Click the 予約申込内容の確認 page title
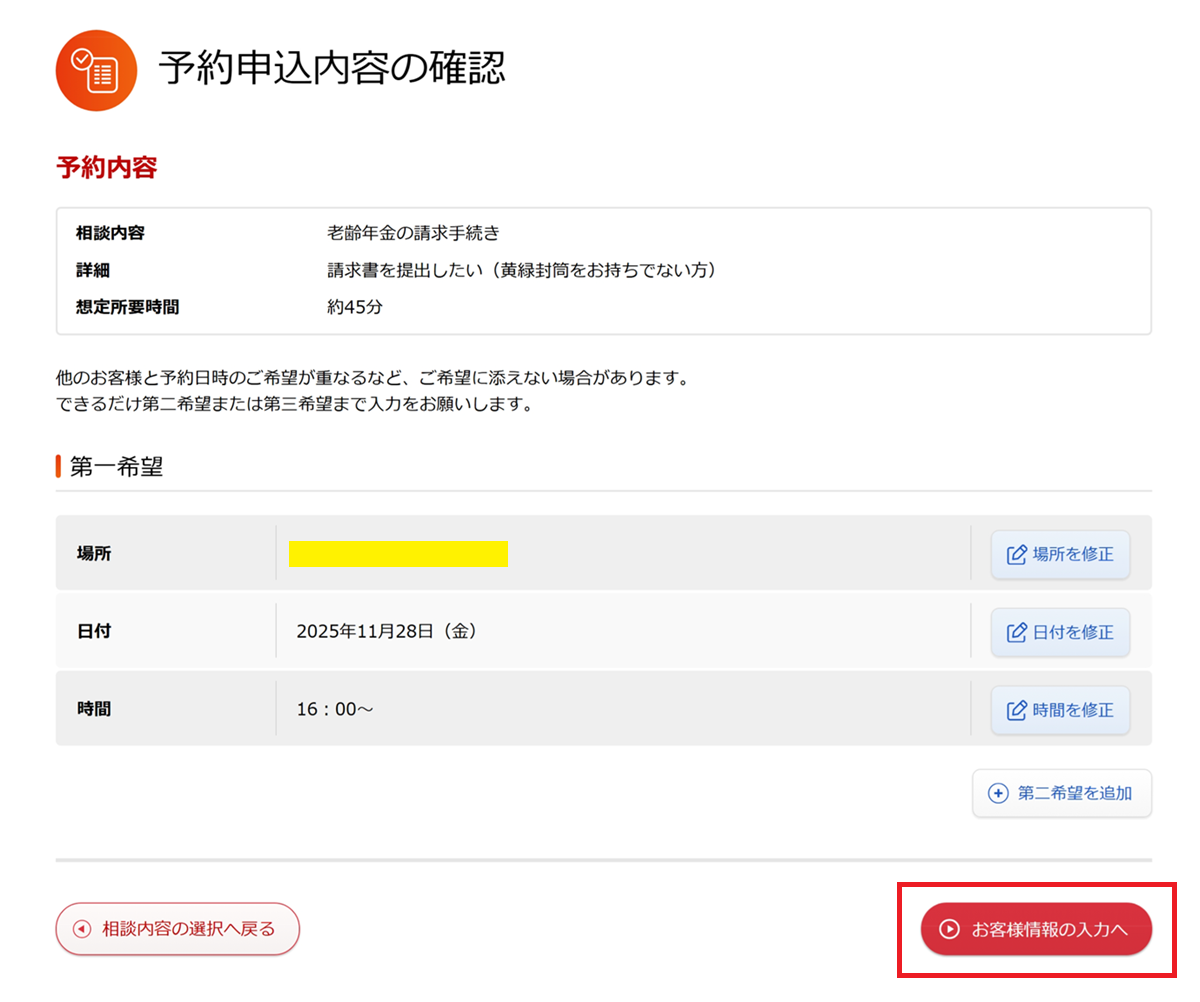This screenshot has width=1200, height=1002. tap(332, 69)
